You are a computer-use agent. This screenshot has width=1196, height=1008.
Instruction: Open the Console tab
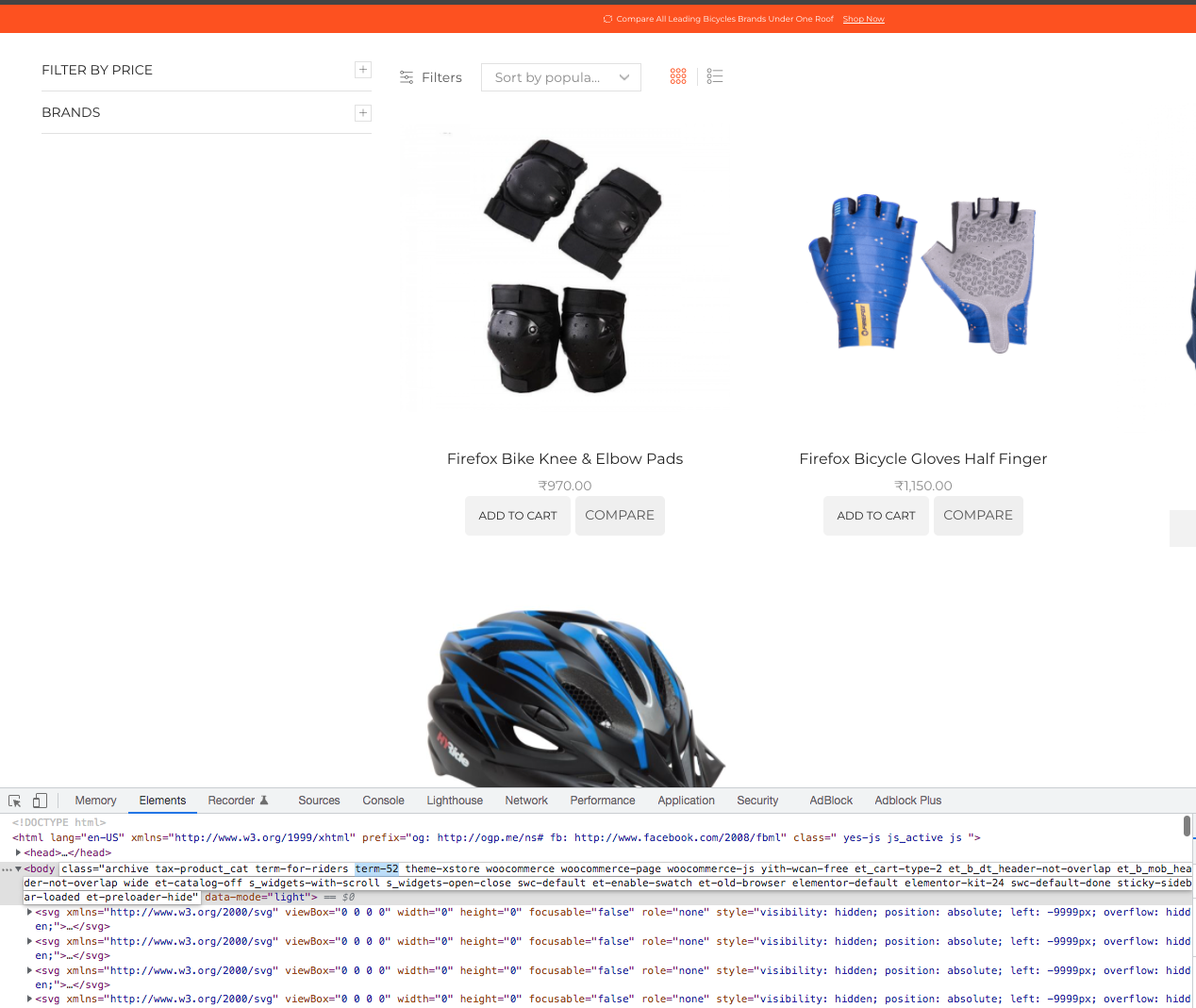[383, 801]
